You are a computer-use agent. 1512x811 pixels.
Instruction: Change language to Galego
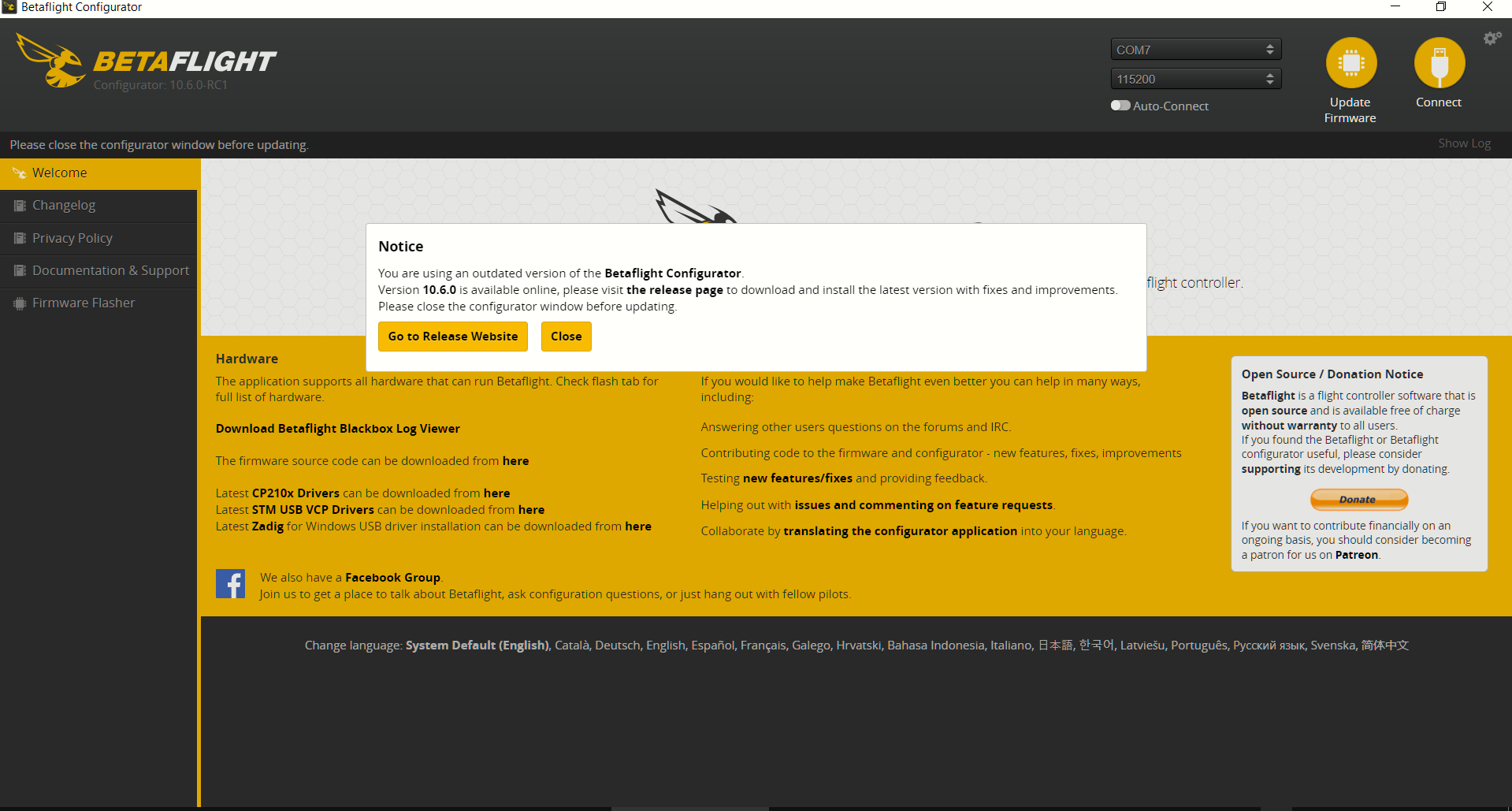[x=811, y=645]
